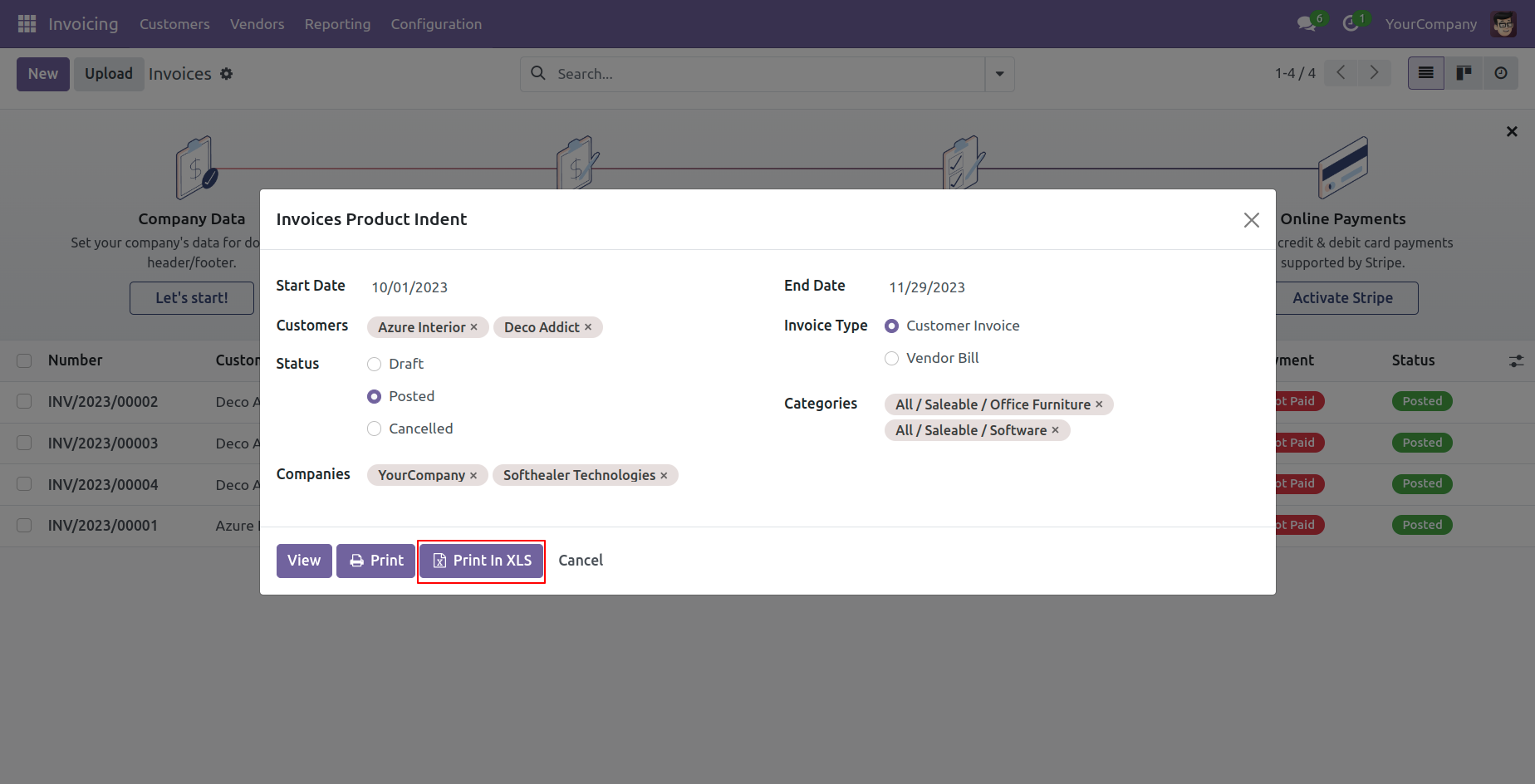Click the Company Data clipboard icon
The height and width of the screenshot is (784, 1535).
coord(197,168)
